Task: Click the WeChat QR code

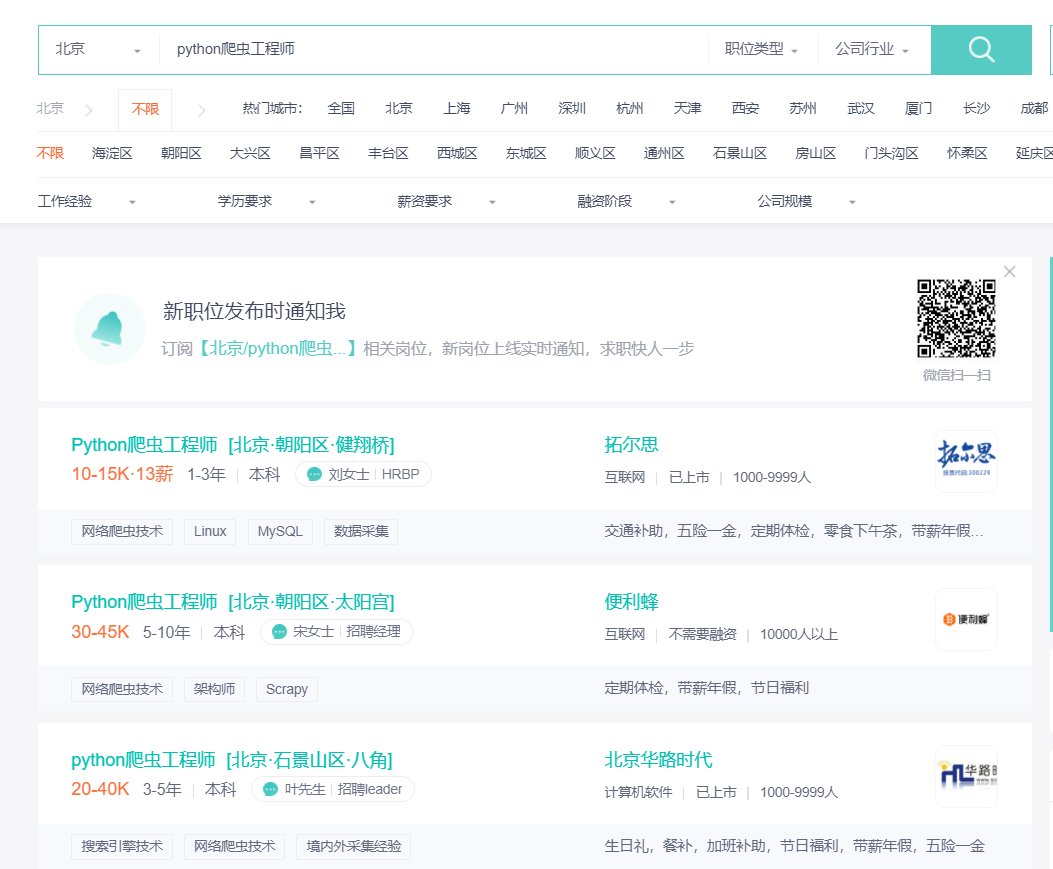Action: (956, 318)
